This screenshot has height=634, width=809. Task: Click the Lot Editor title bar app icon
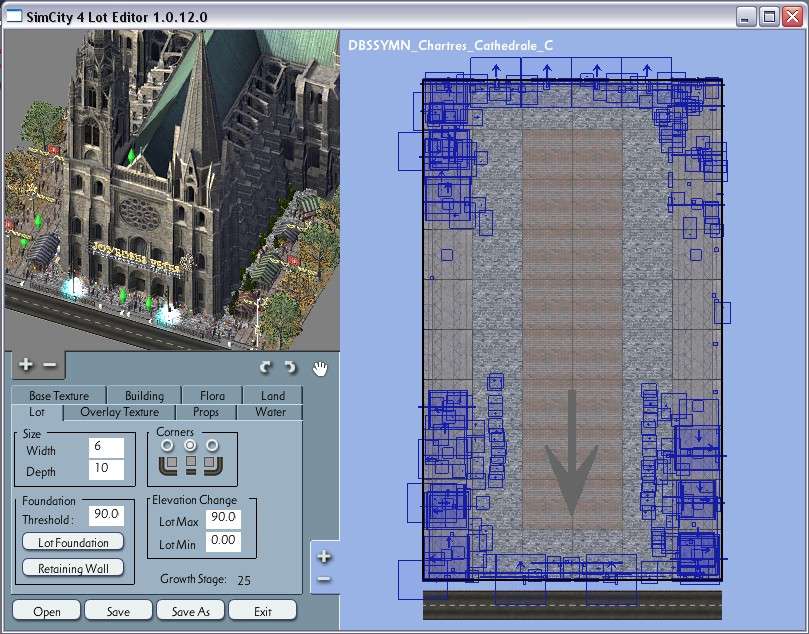(13, 16)
